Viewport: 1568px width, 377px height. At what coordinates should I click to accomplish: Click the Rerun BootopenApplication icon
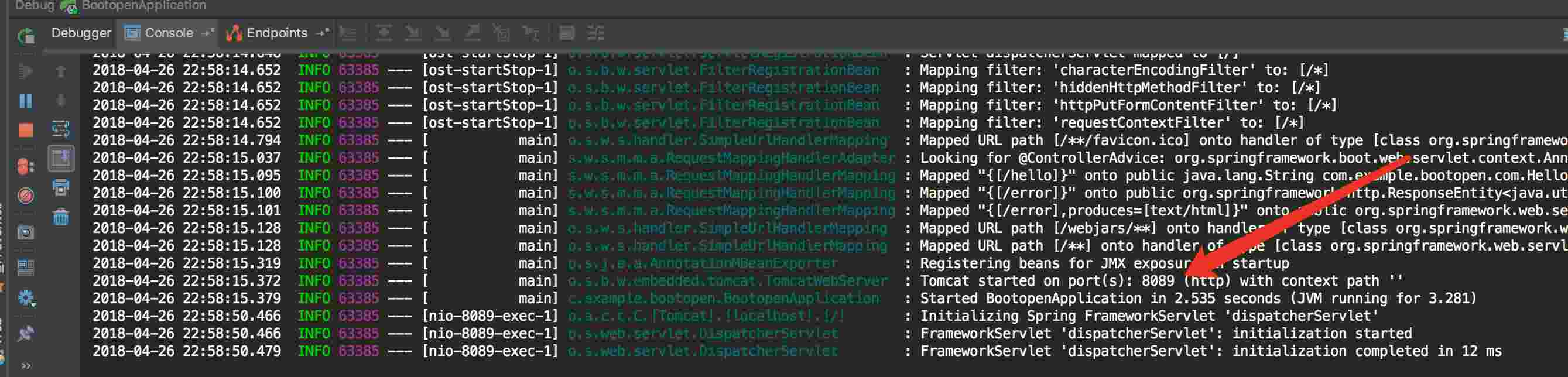(26, 36)
